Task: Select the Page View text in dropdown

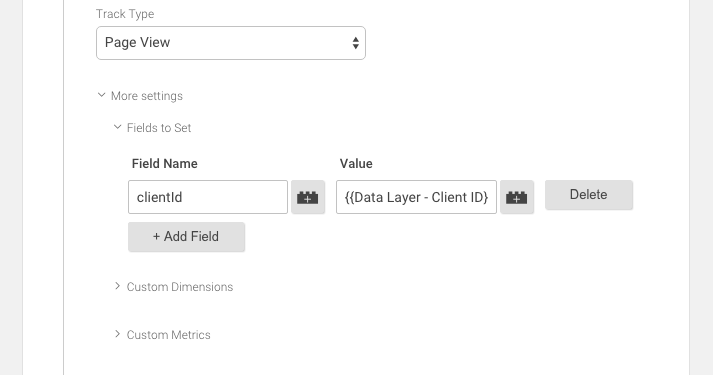Action: coord(137,42)
